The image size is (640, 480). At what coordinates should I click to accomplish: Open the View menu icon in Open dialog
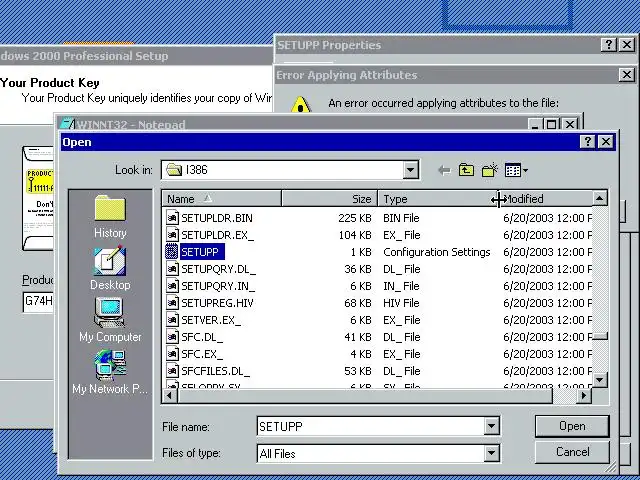coord(516,170)
